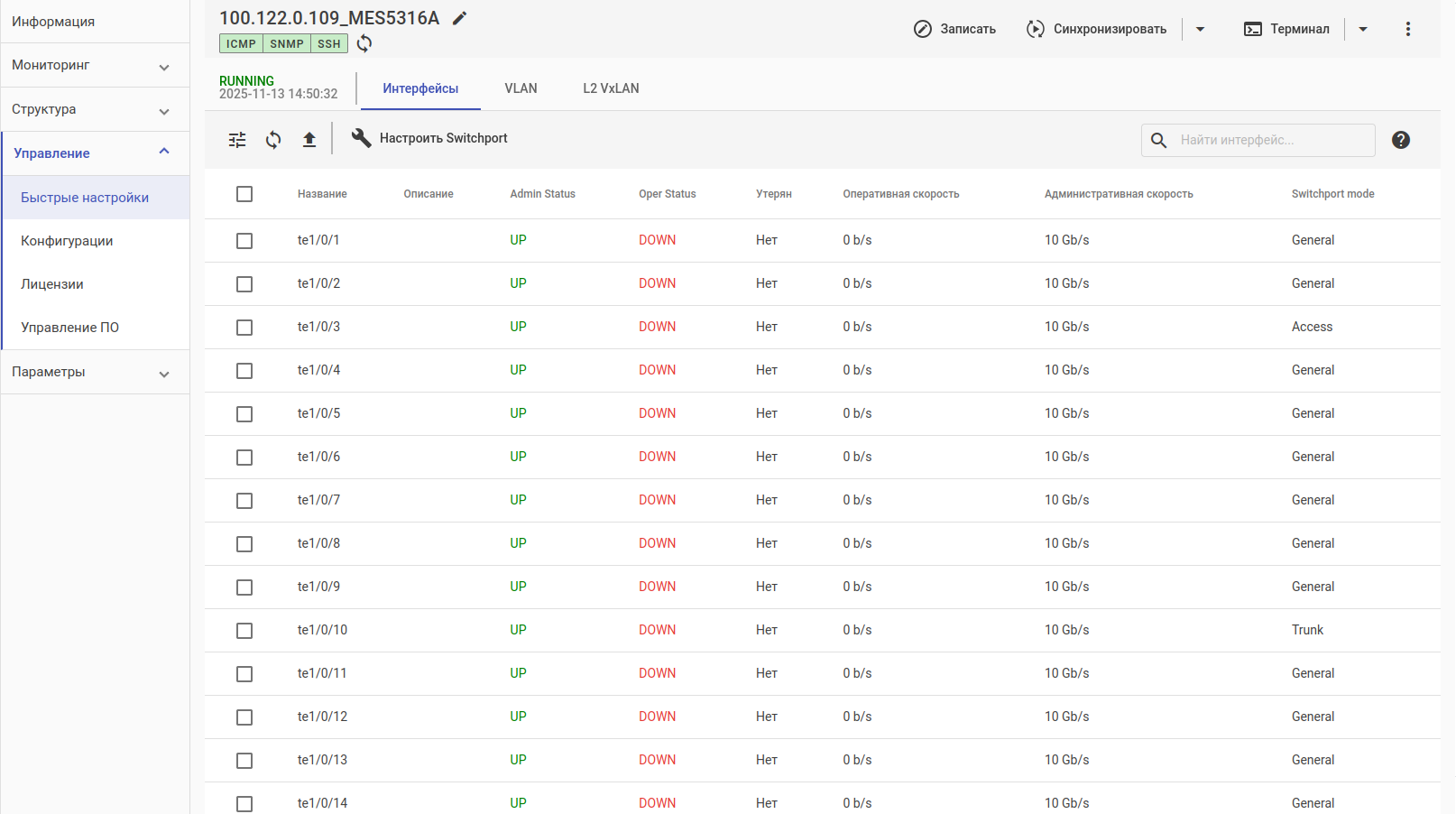This screenshot has height=814, width=1456.
Task: Open dropdown arrow next to Синхронизировать
Action: [x=1200, y=29]
